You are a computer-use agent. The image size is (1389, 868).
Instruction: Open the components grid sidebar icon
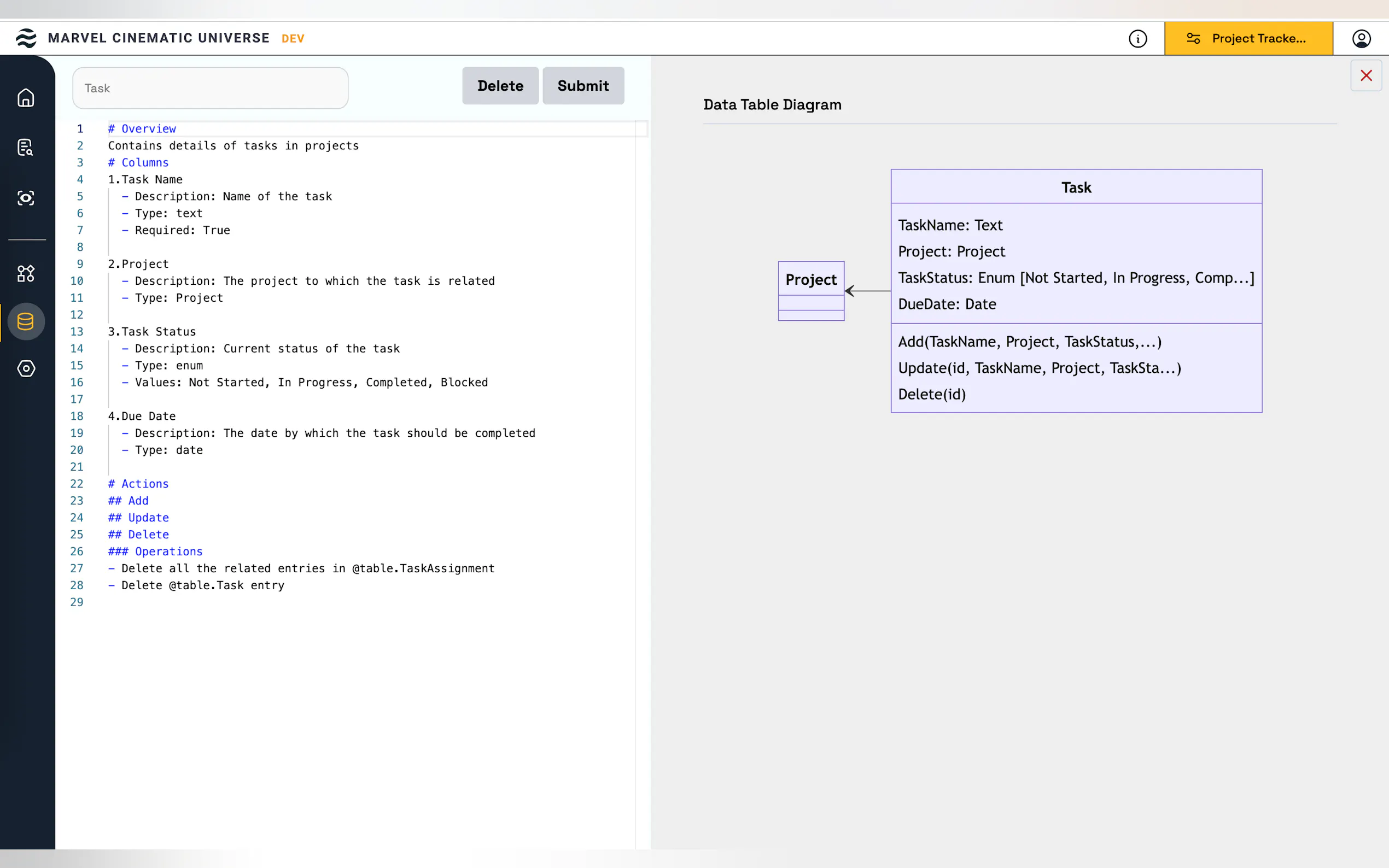[x=26, y=273]
